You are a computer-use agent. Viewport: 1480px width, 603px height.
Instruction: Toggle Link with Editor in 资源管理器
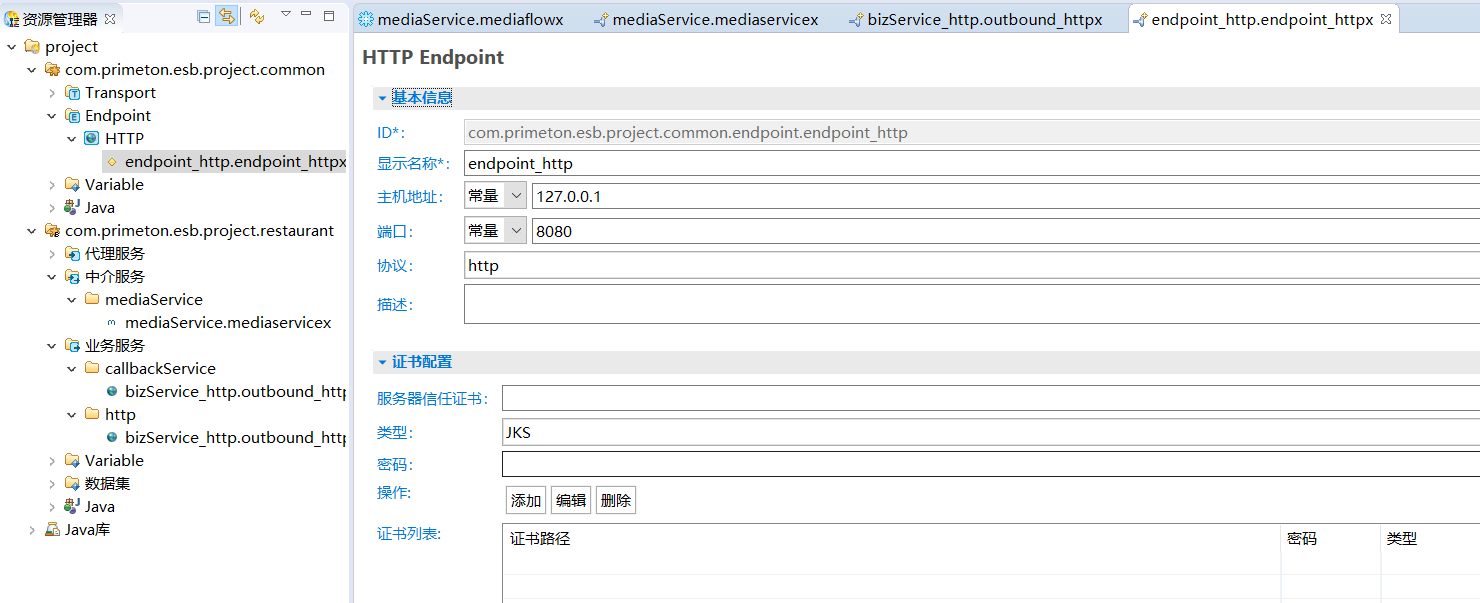pyautogui.click(x=227, y=16)
